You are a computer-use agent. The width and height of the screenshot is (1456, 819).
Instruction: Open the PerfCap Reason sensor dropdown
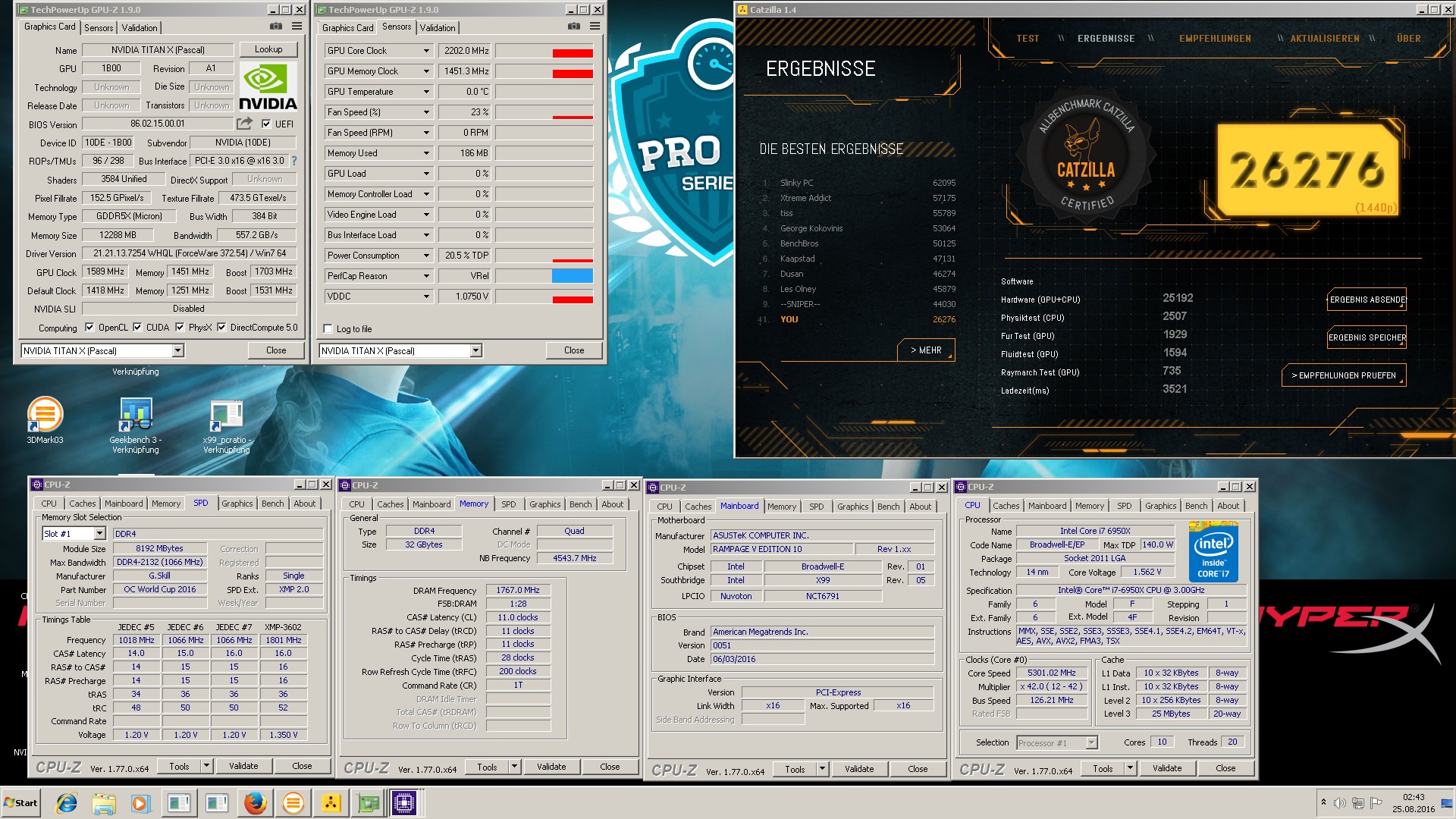tap(426, 276)
